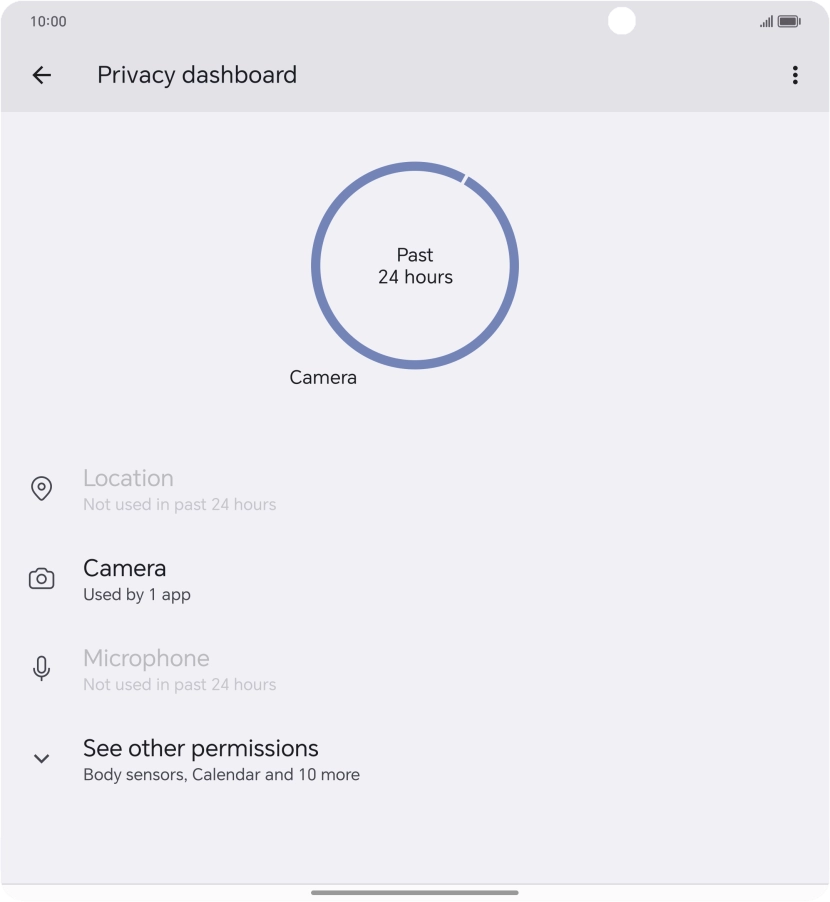Tap the 10:00 clock in status bar
Image resolution: width=830 pixels, height=902 pixels.
tap(48, 21)
